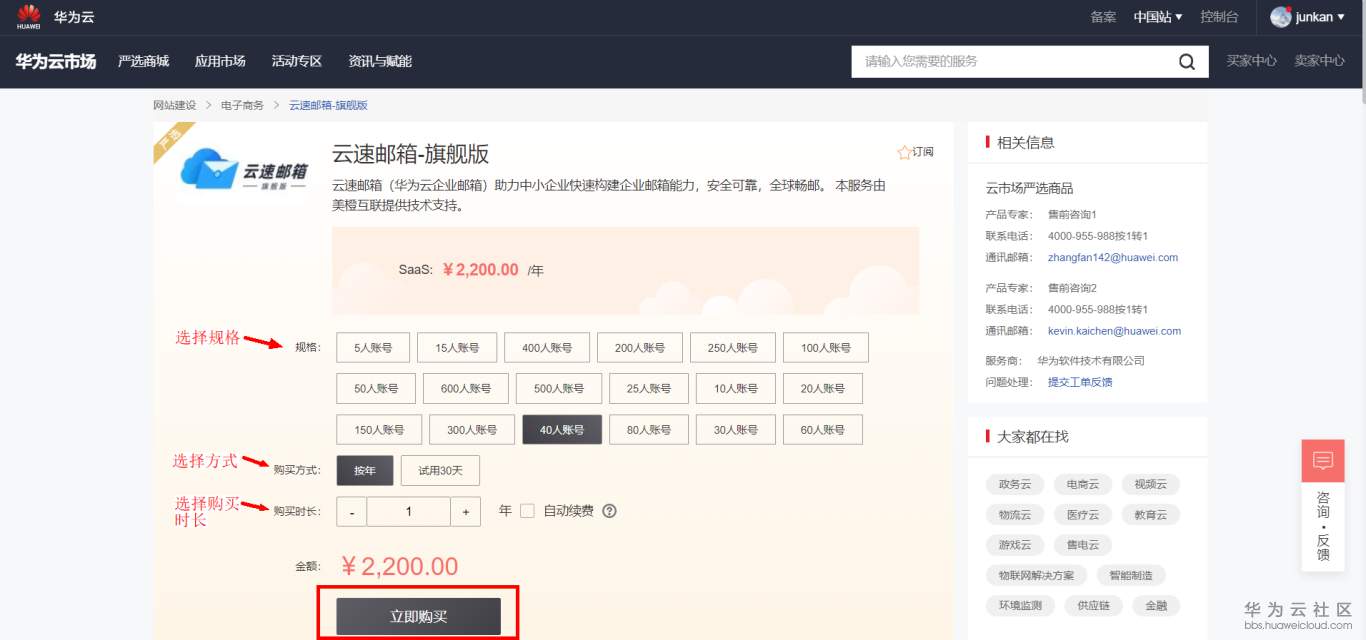The width and height of the screenshot is (1366, 640).
Task: Click the 电子商务 breadcrumb
Action: pos(243,105)
